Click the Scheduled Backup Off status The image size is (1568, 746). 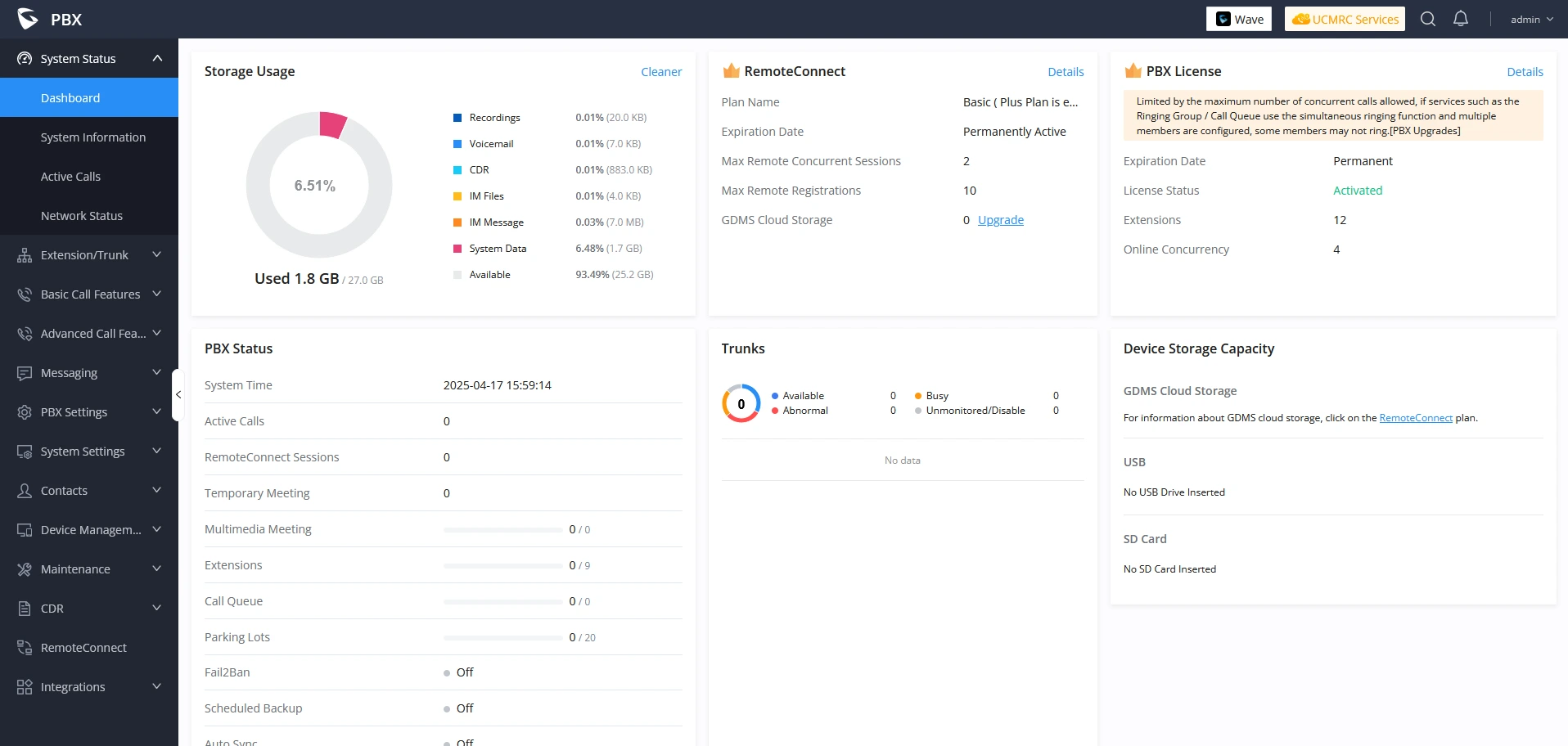tap(459, 708)
